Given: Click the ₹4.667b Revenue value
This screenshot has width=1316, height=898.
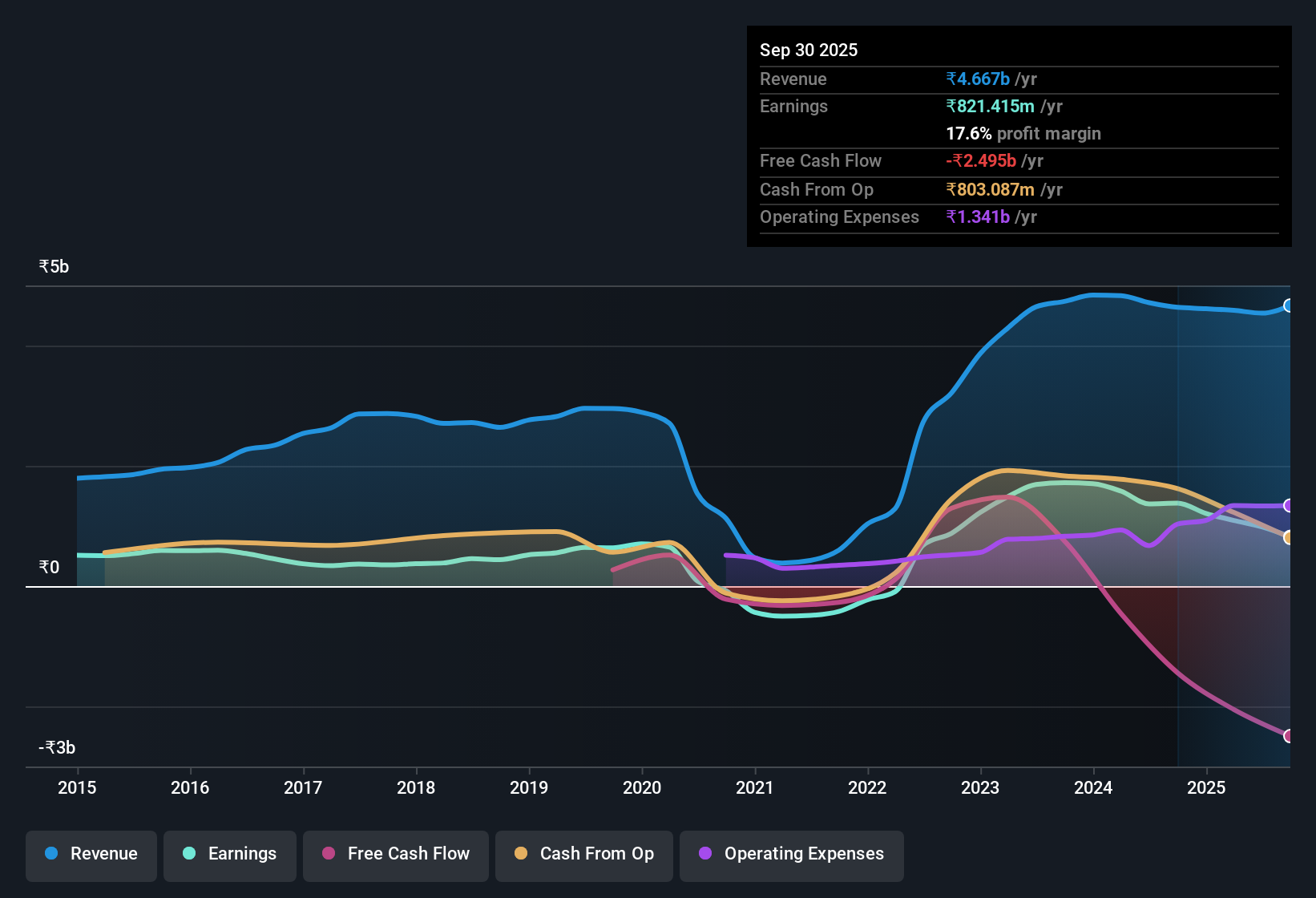Looking at the screenshot, I should point(977,79).
